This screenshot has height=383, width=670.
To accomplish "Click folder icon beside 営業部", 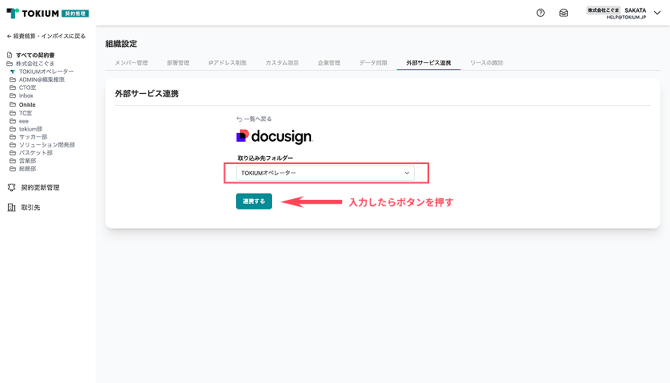I will [x=12, y=161].
